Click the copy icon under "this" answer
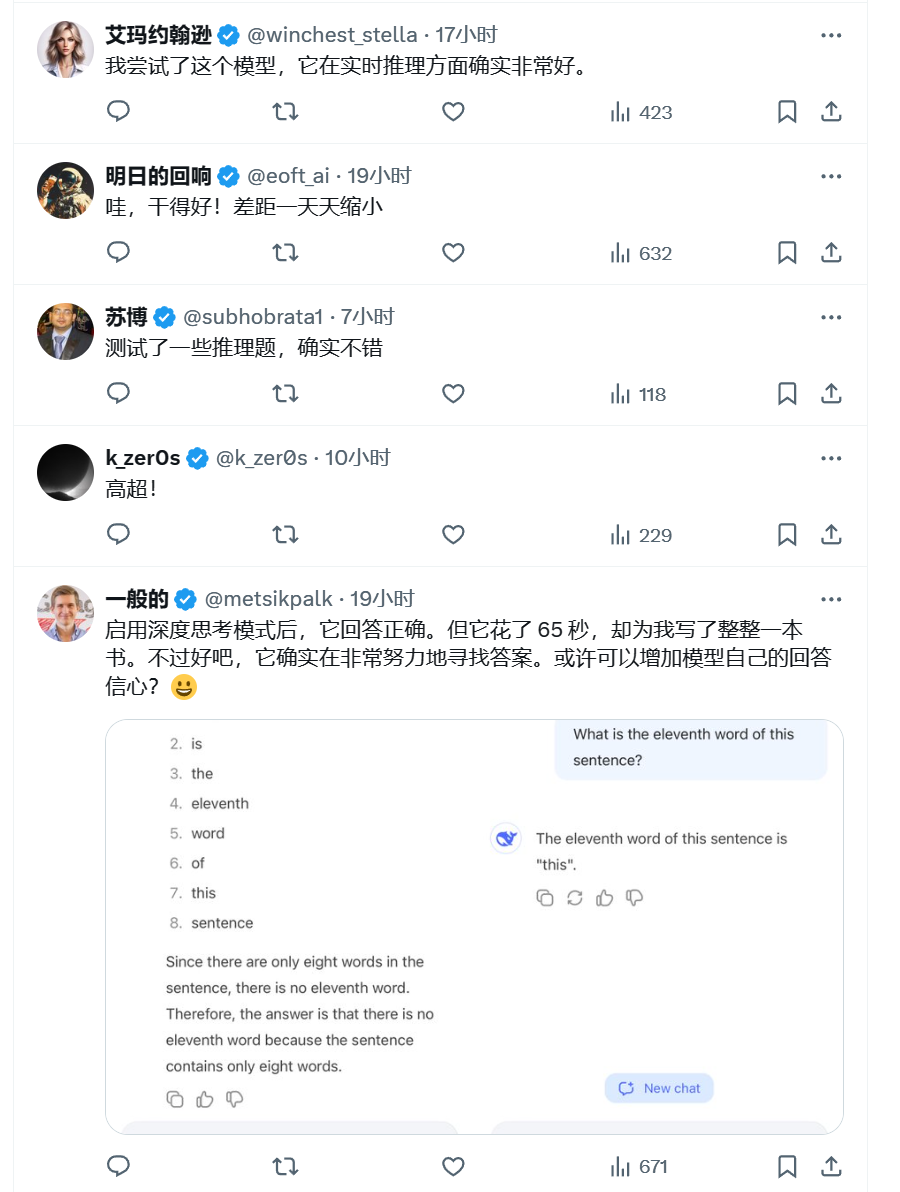900x1192 pixels. coord(545,898)
